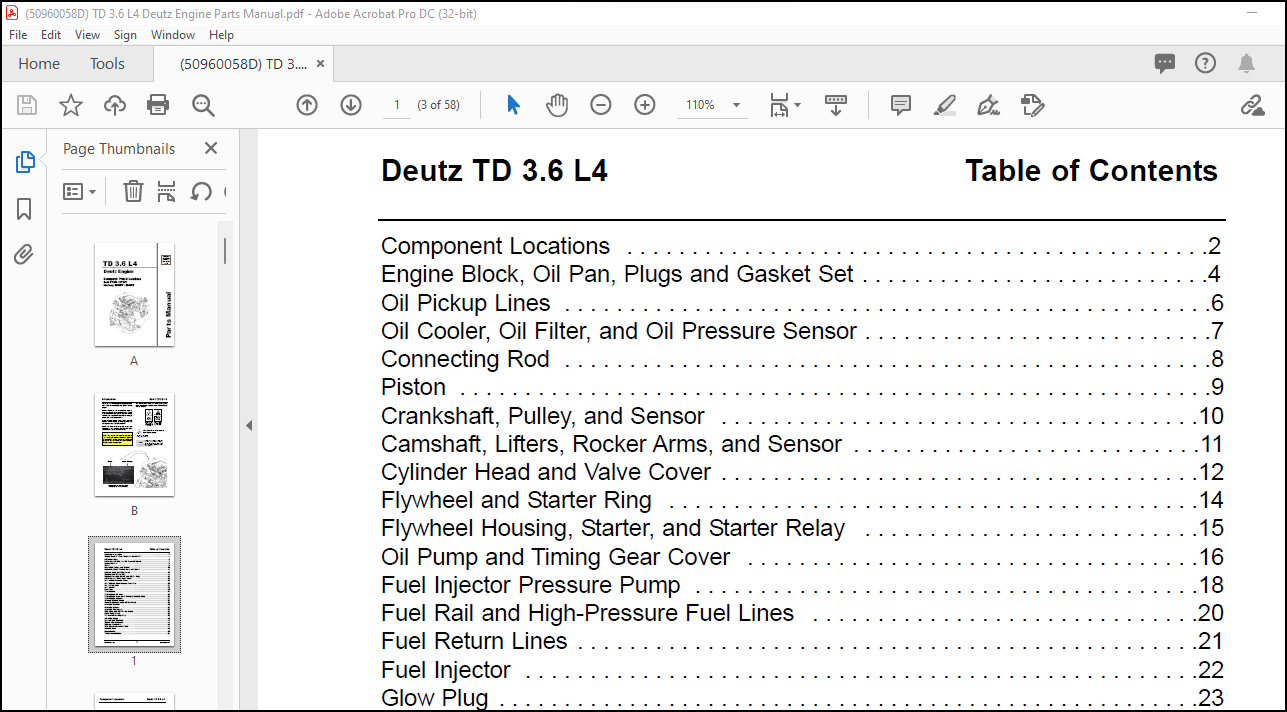Open the File menu
1287x712 pixels.
[x=18, y=34]
